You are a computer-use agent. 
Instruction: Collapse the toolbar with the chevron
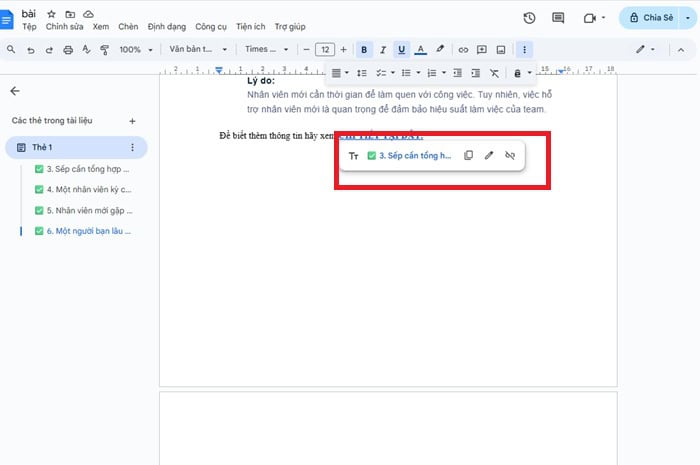pos(681,50)
